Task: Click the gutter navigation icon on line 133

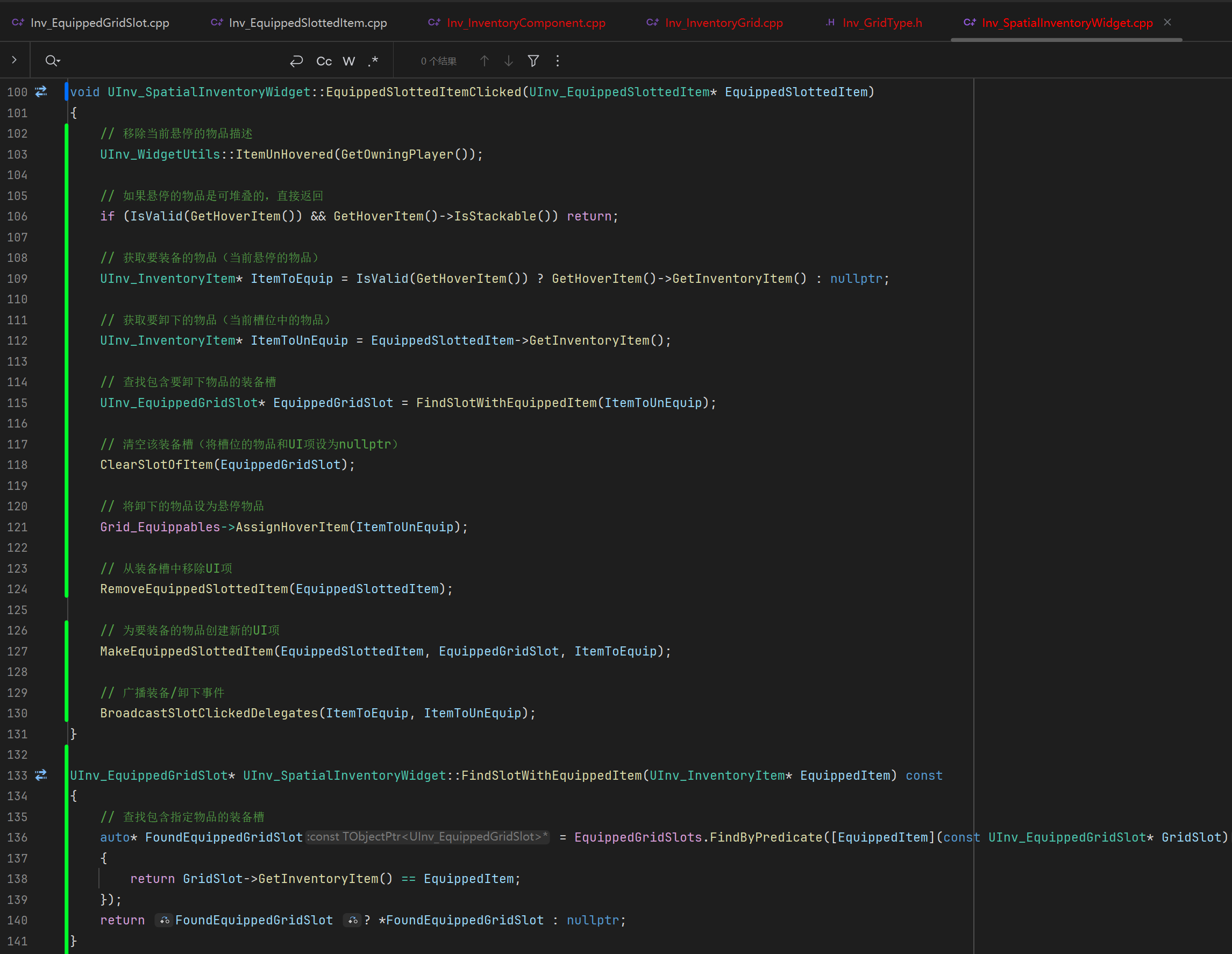Action: (41, 775)
